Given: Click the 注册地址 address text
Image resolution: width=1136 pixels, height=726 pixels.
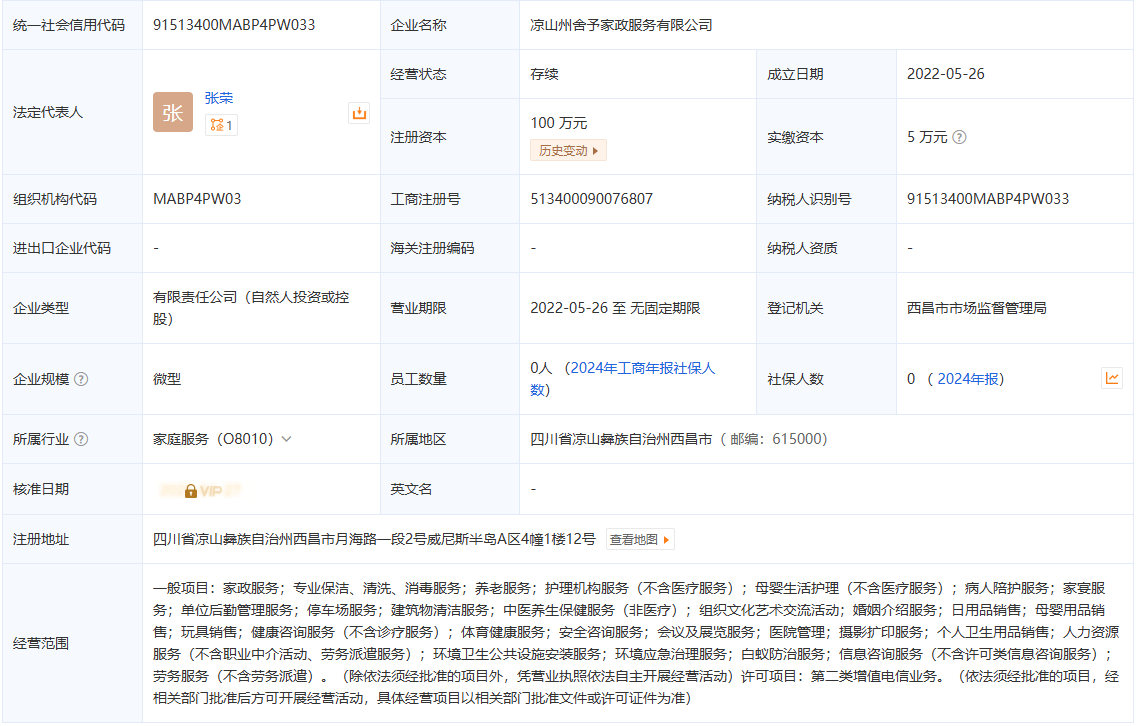Looking at the screenshot, I should [x=374, y=539].
